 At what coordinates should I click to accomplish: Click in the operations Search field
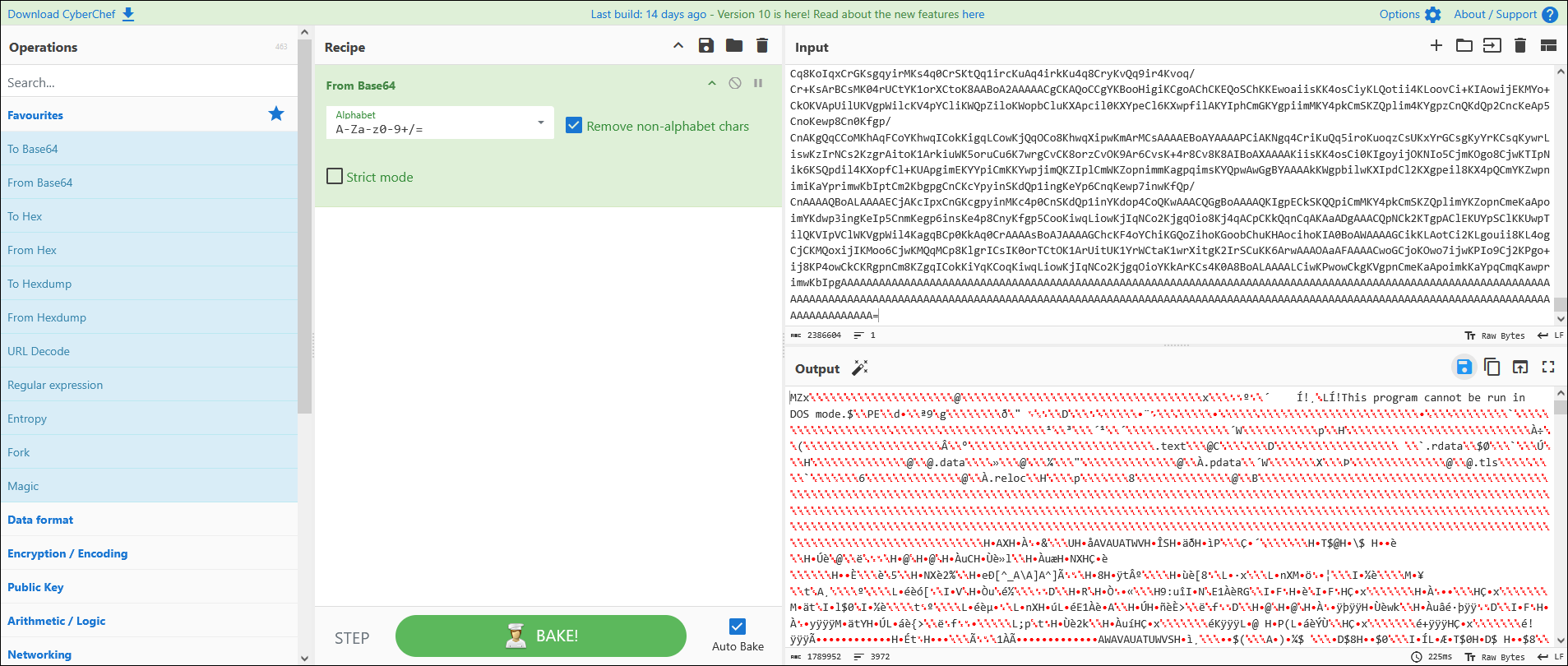coord(149,82)
